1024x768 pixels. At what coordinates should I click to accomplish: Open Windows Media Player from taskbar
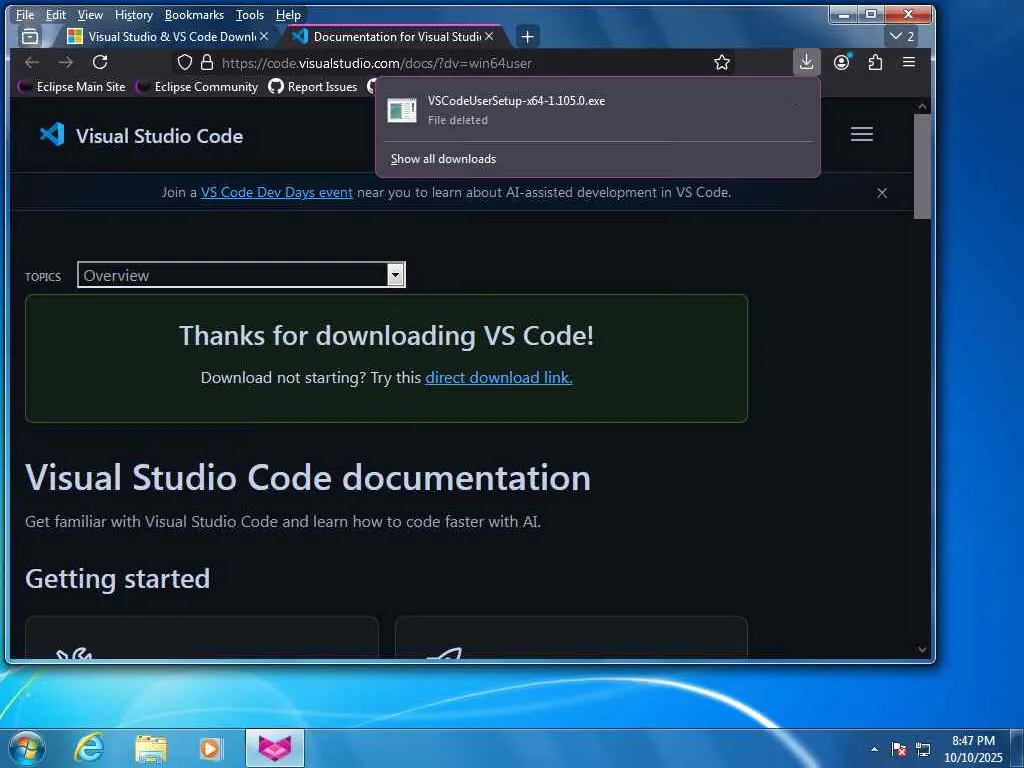210,748
